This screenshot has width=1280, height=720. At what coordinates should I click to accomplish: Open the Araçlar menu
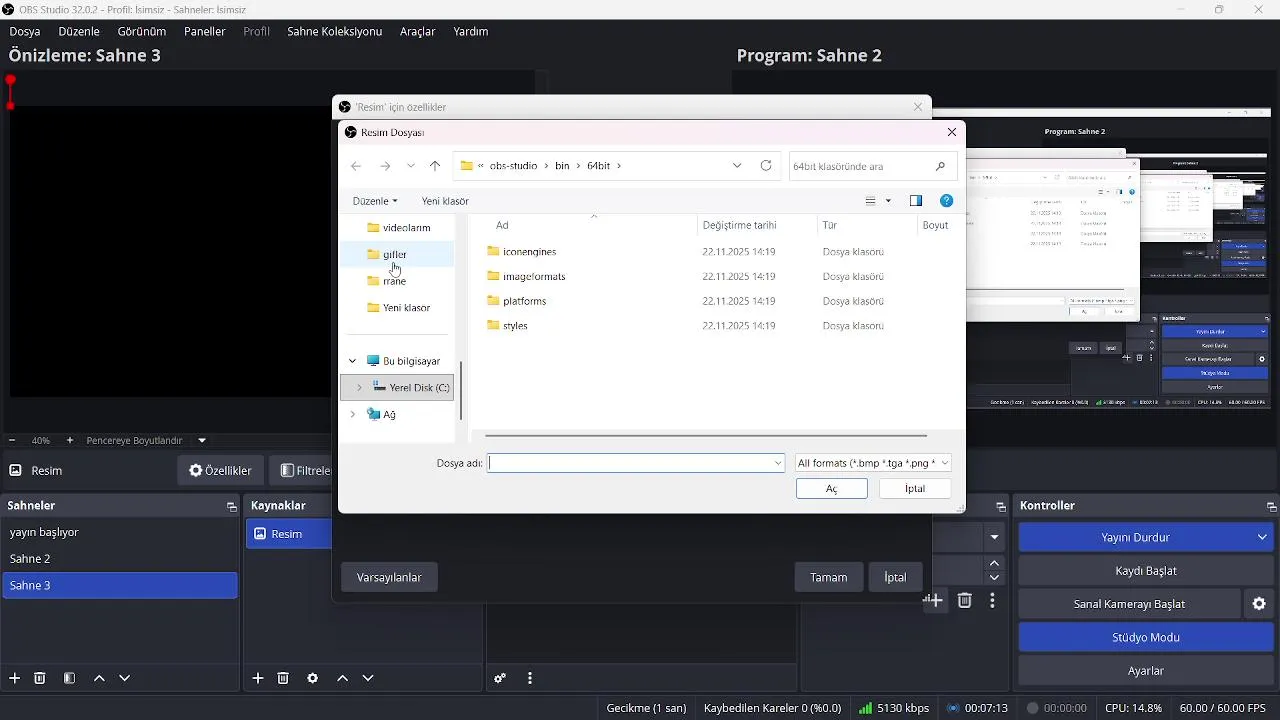[418, 31]
